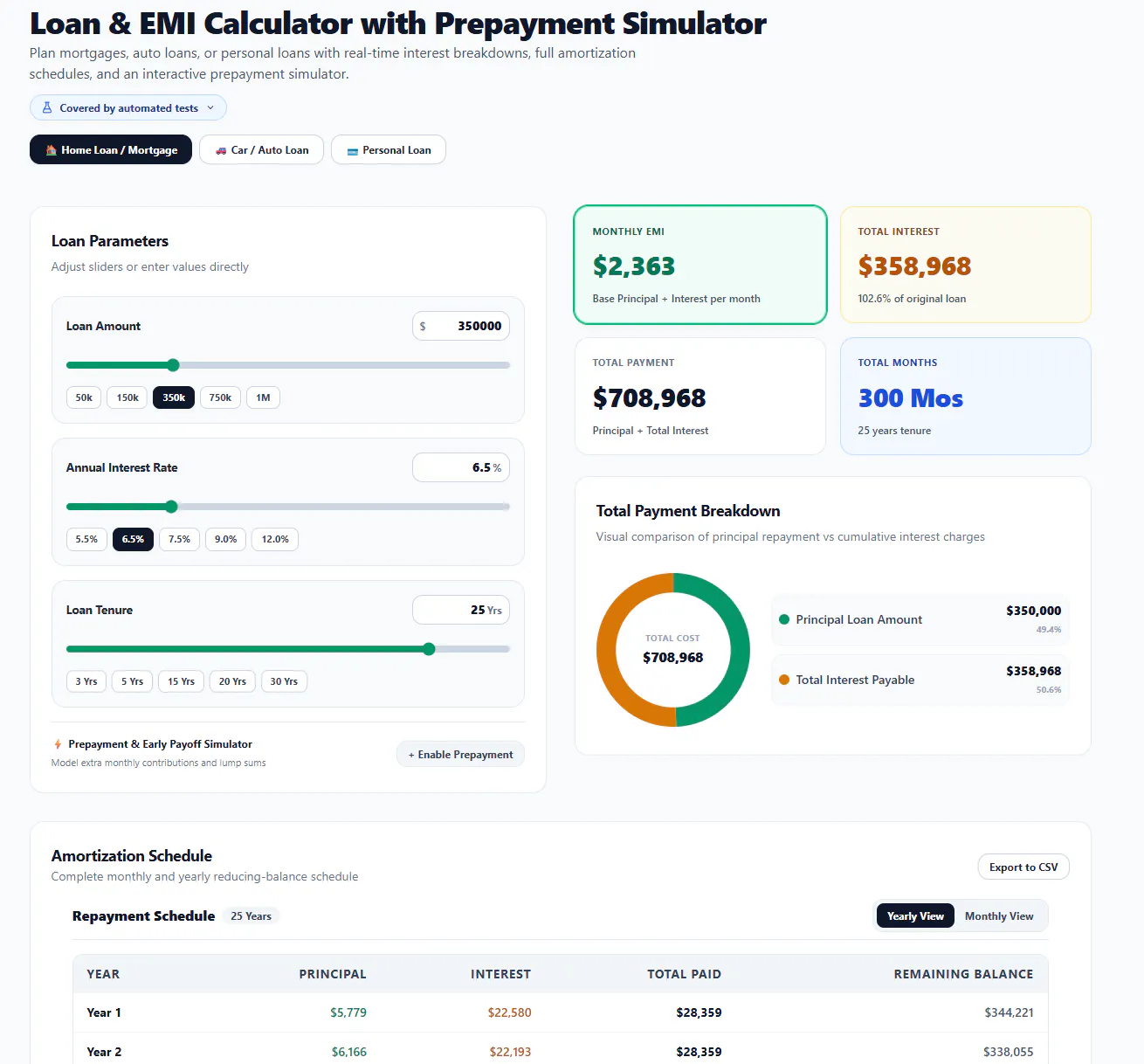
Task: Click the Monthly EMI value $2,363
Action: click(x=634, y=266)
